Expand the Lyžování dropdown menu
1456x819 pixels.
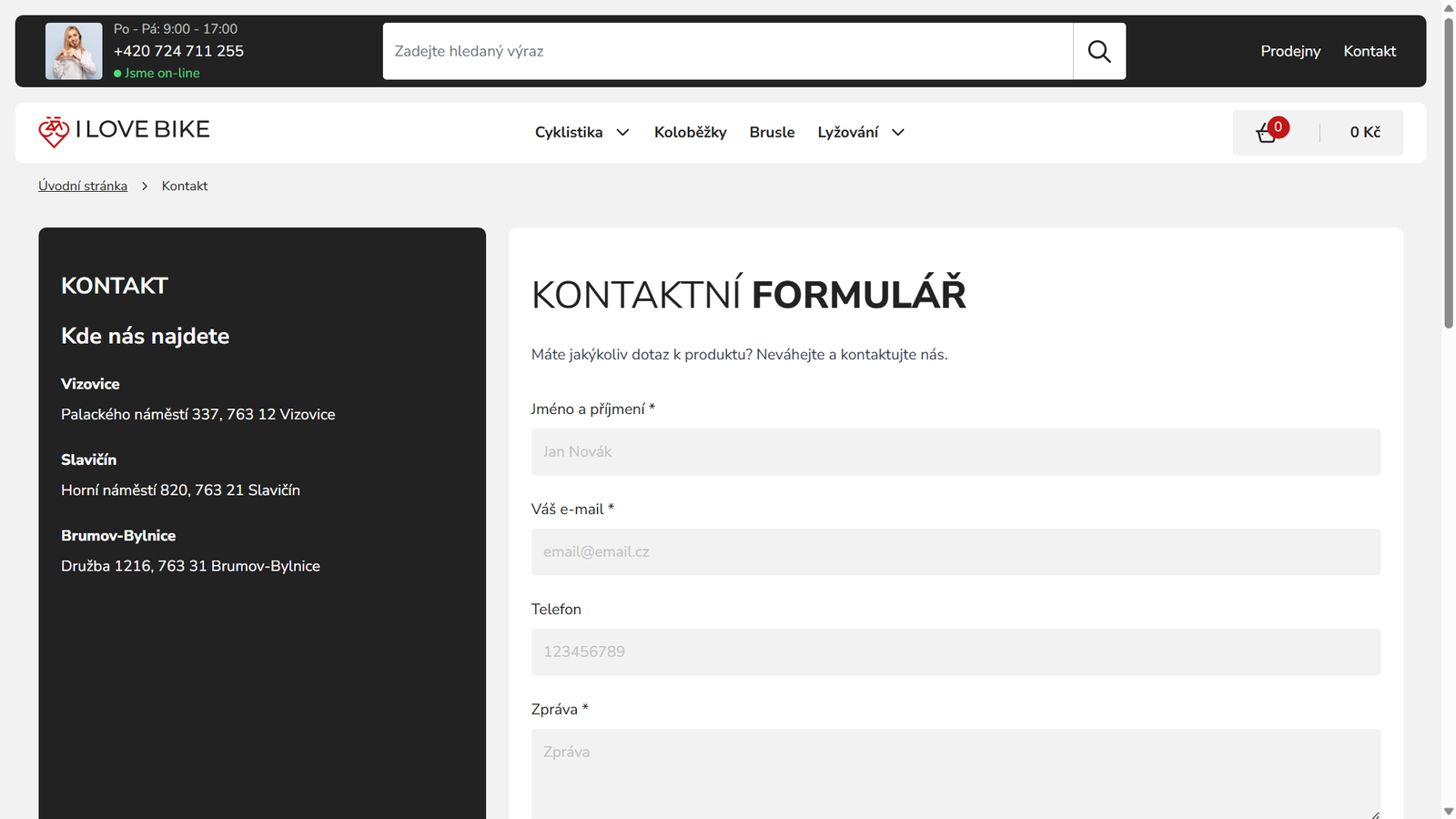[x=859, y=132]
